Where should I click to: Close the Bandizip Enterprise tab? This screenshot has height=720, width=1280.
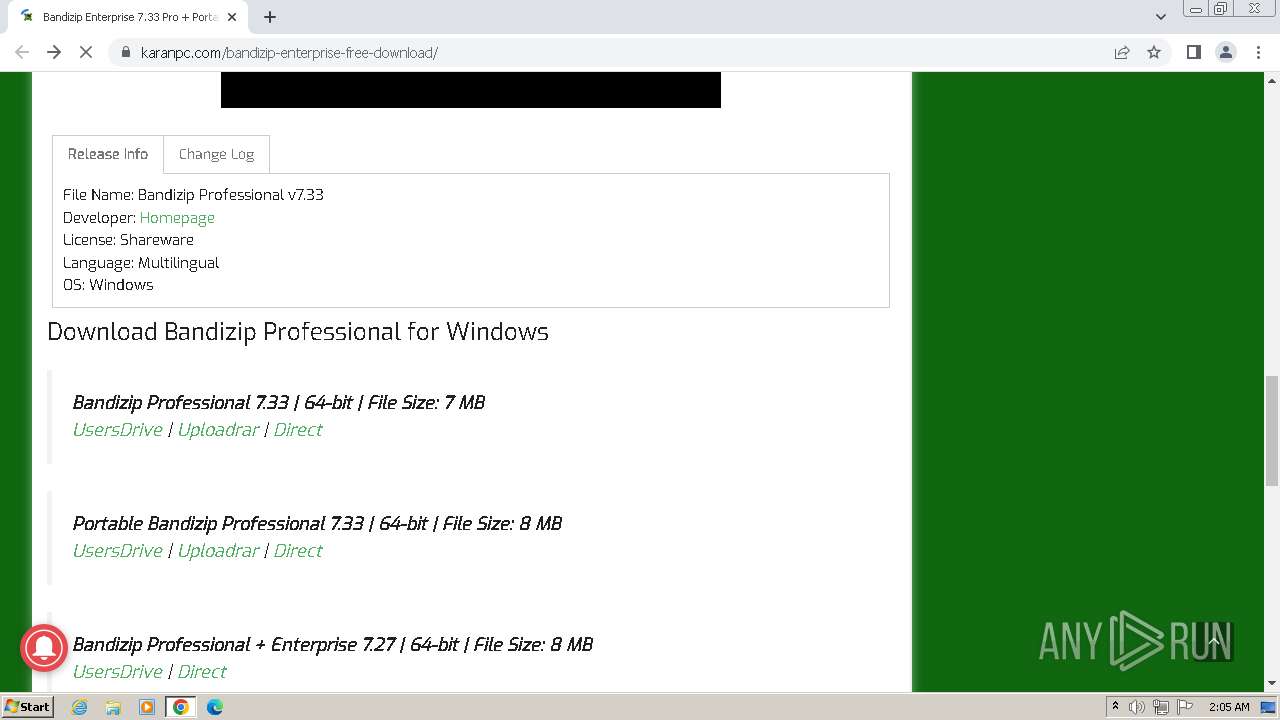click(233, 17)
